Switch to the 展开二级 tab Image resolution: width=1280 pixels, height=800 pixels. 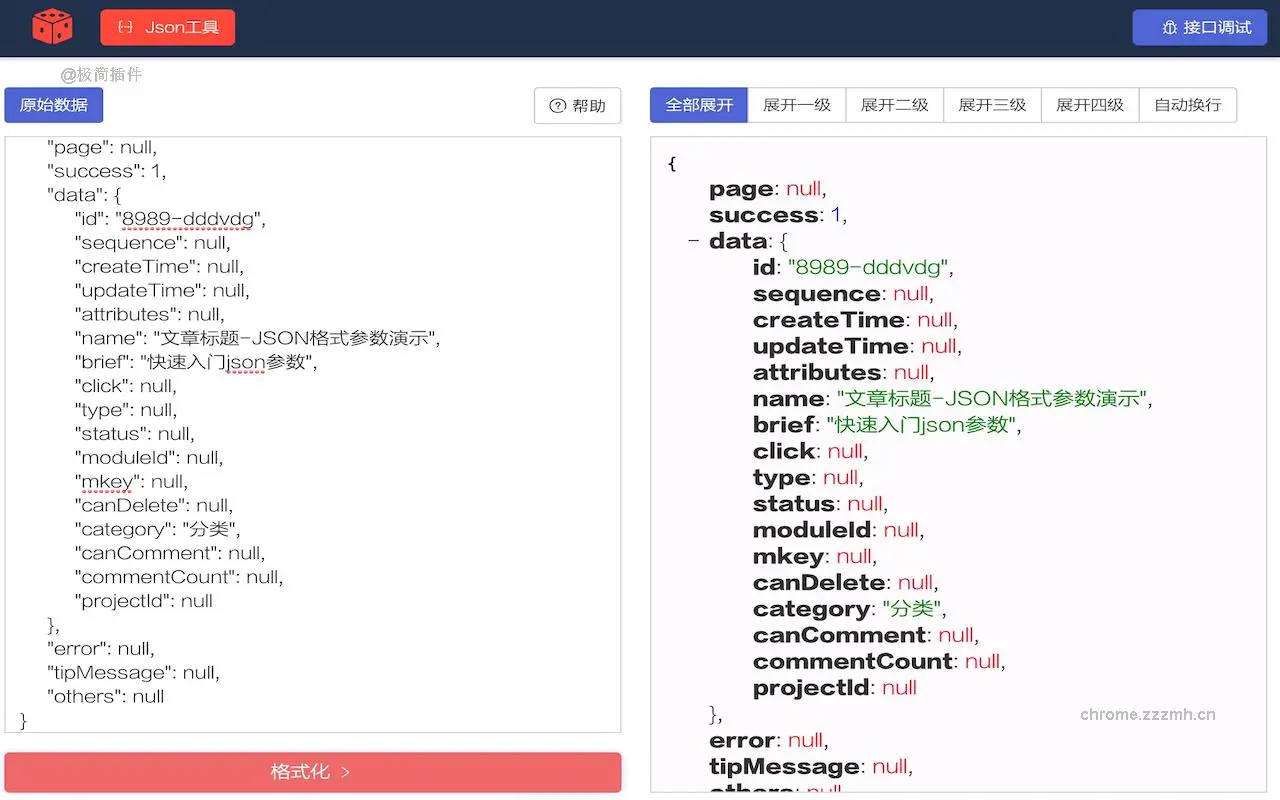point(893,104)
